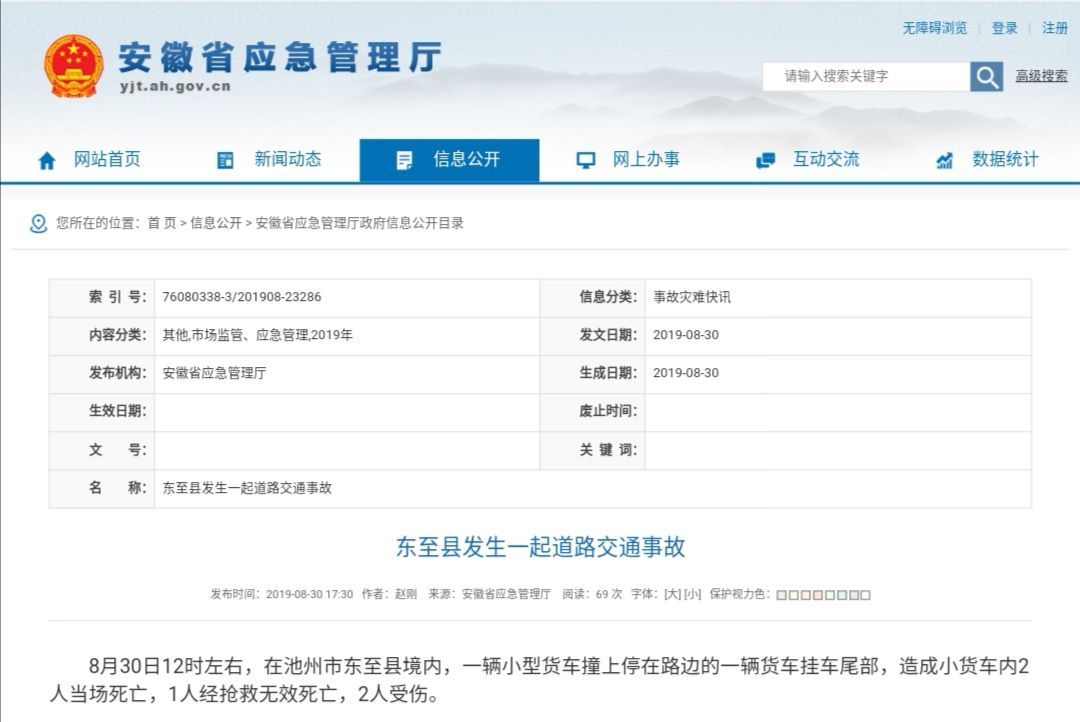Screen dimensions: 1080x722
Task: Click the monitor icon beside 网上办事
Action: tap(586, 160)
